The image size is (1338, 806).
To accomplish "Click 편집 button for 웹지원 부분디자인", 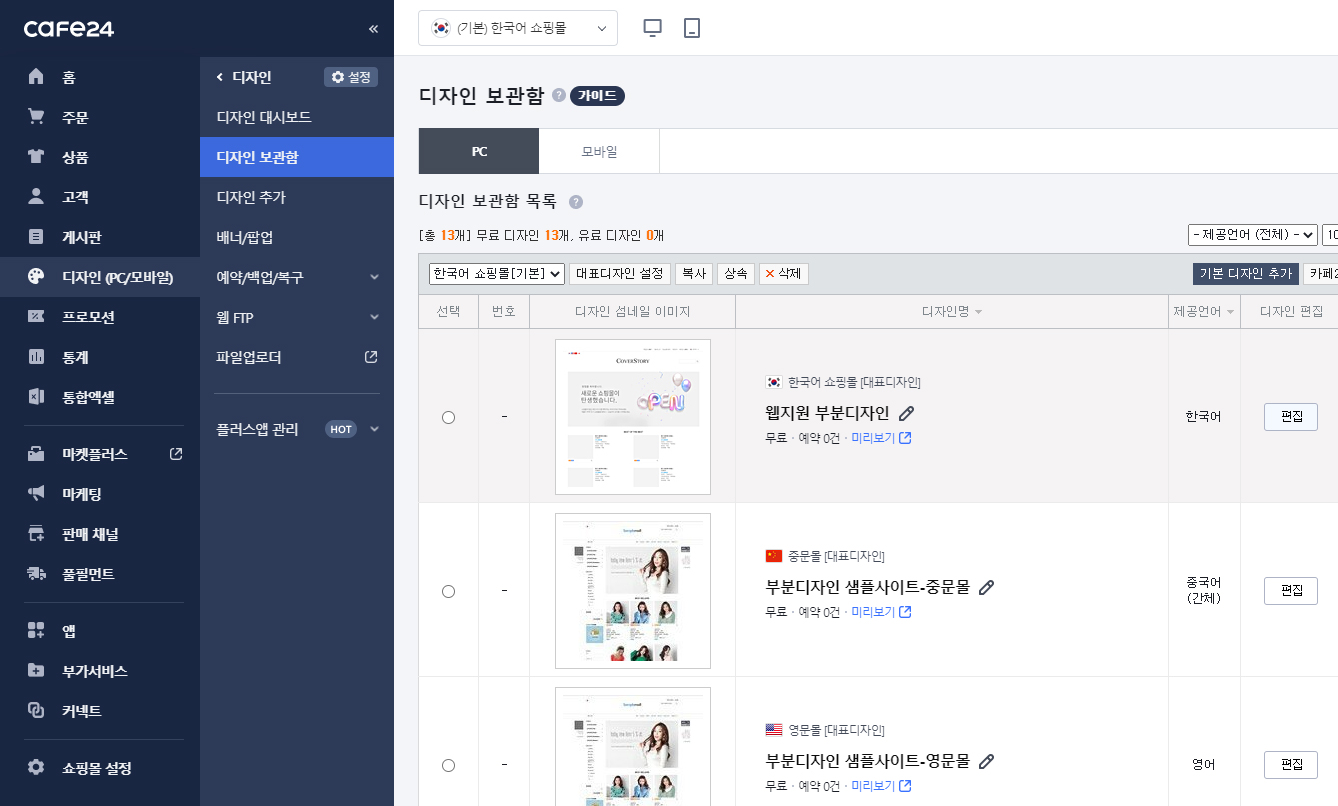I will pyautogui.click(x=1291, y=417).
